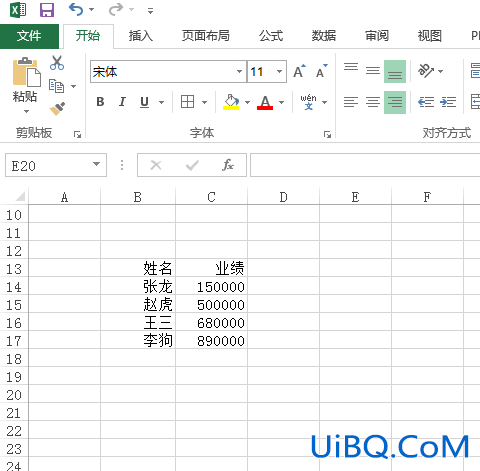Click the Excel application icon
The image size is (480, 471).
click(x=18, y=10)
